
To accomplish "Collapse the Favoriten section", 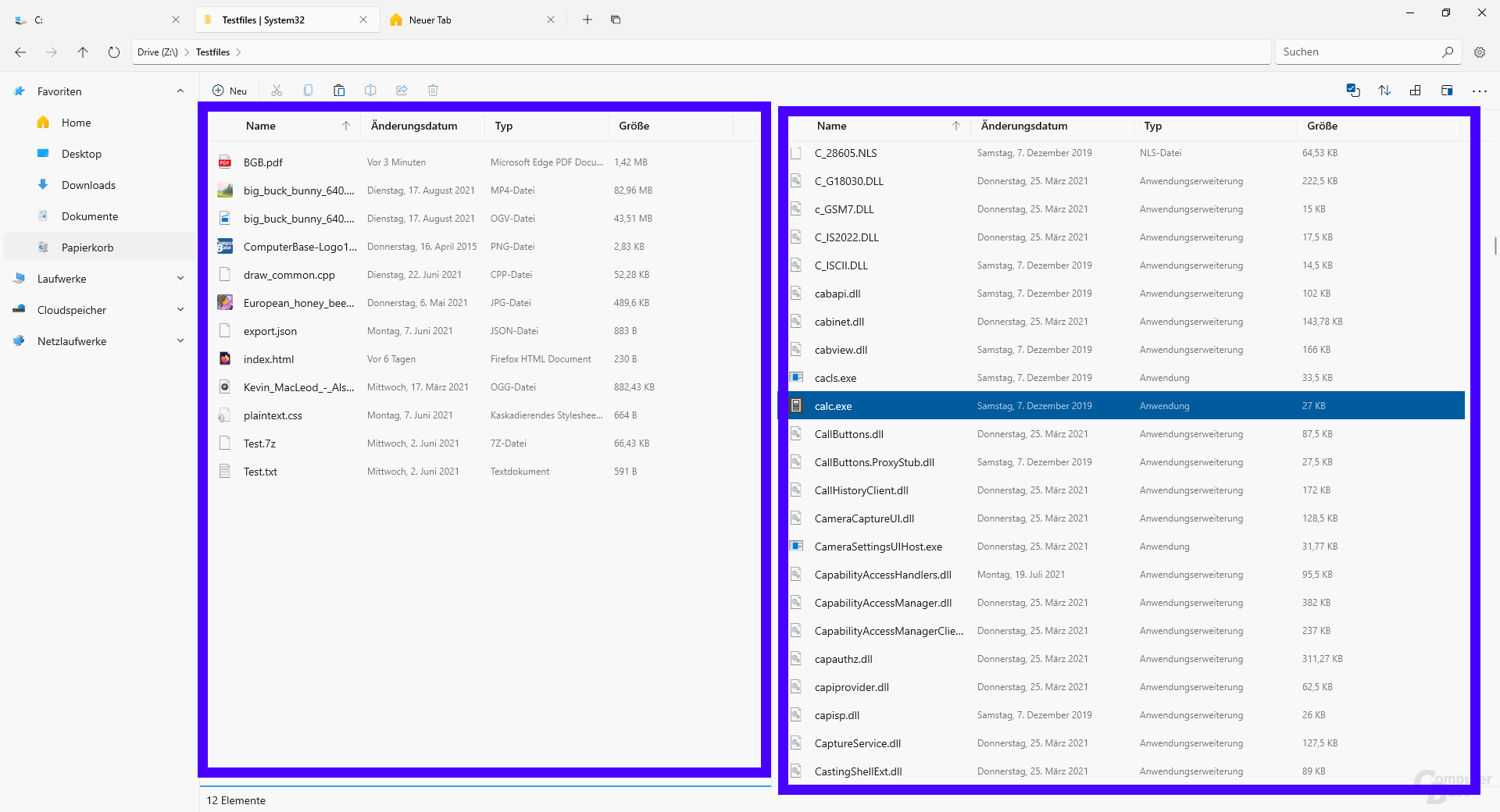I will click(x=180, y=91).
